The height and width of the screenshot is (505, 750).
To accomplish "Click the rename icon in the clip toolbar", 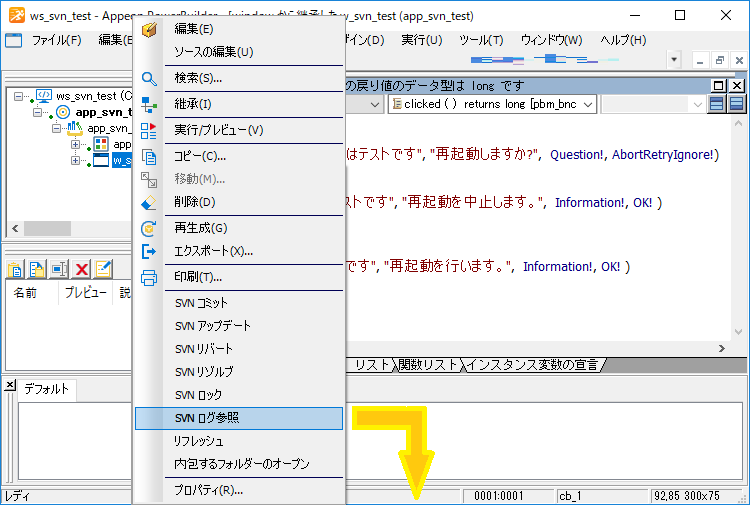I will [59, 270].
